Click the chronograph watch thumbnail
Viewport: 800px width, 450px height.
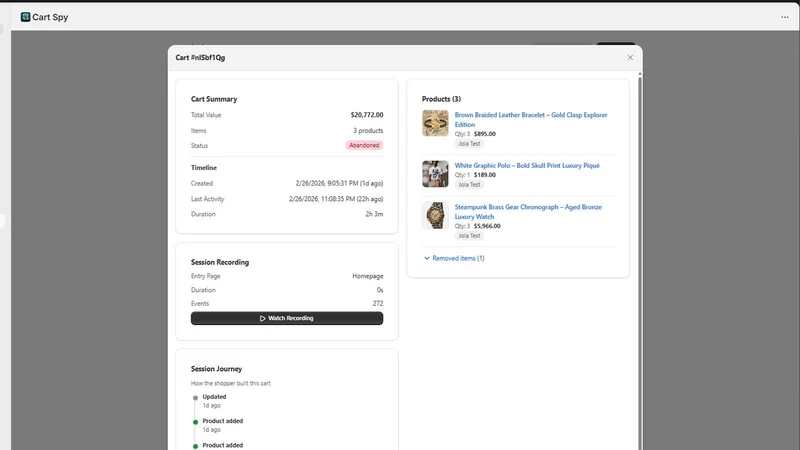(435, 215)
